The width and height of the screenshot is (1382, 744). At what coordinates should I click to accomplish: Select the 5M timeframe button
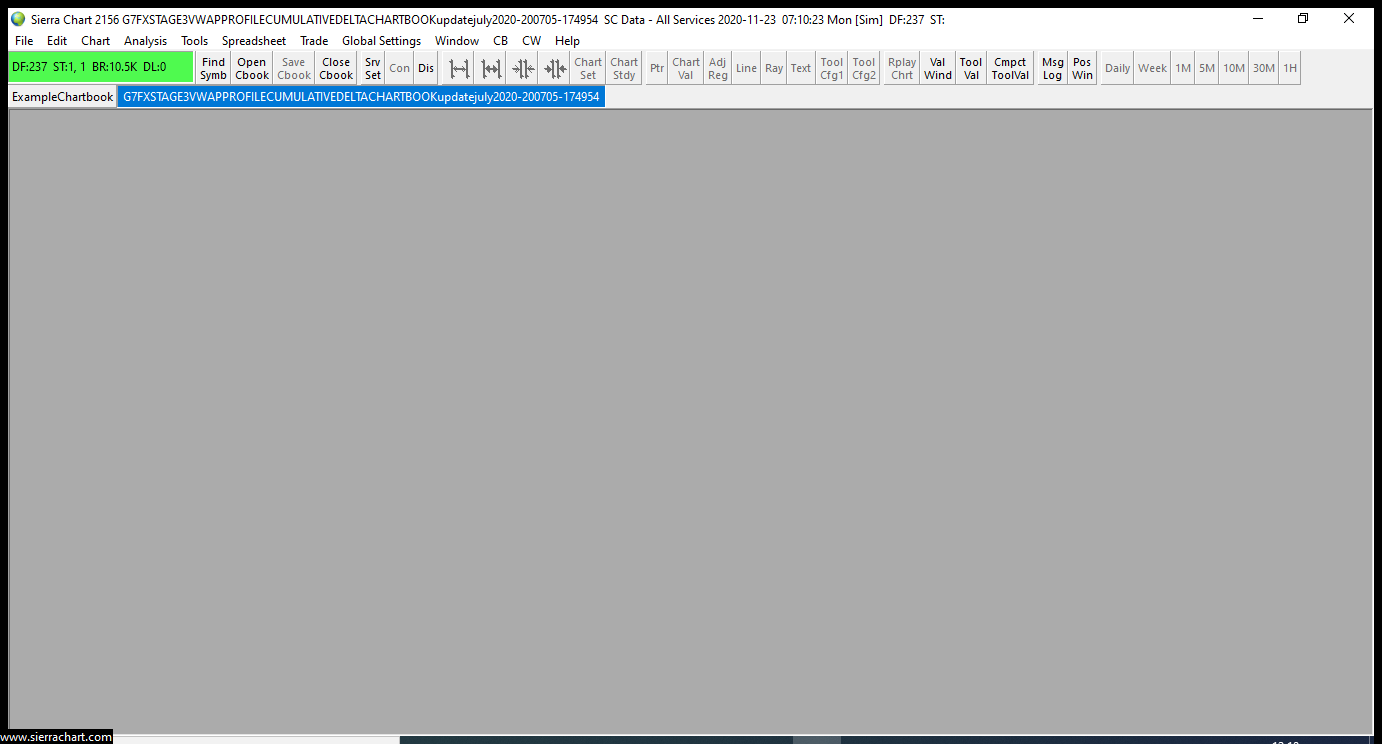(1207, 68)
